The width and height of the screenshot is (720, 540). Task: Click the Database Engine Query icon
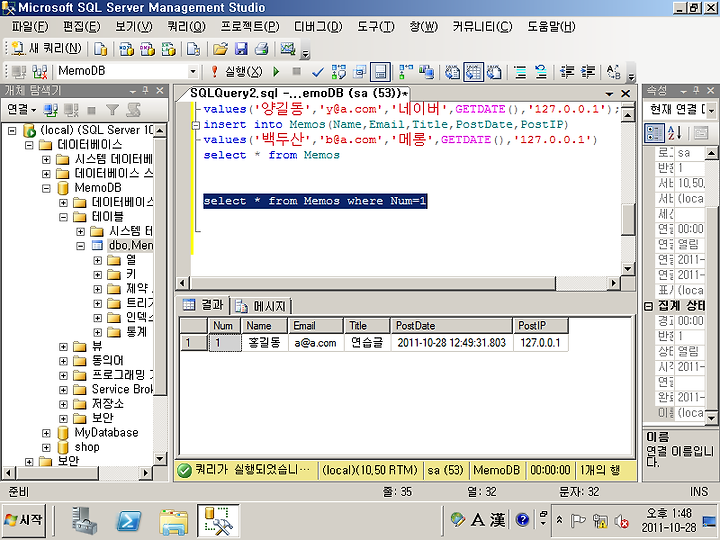coord(100,49)
